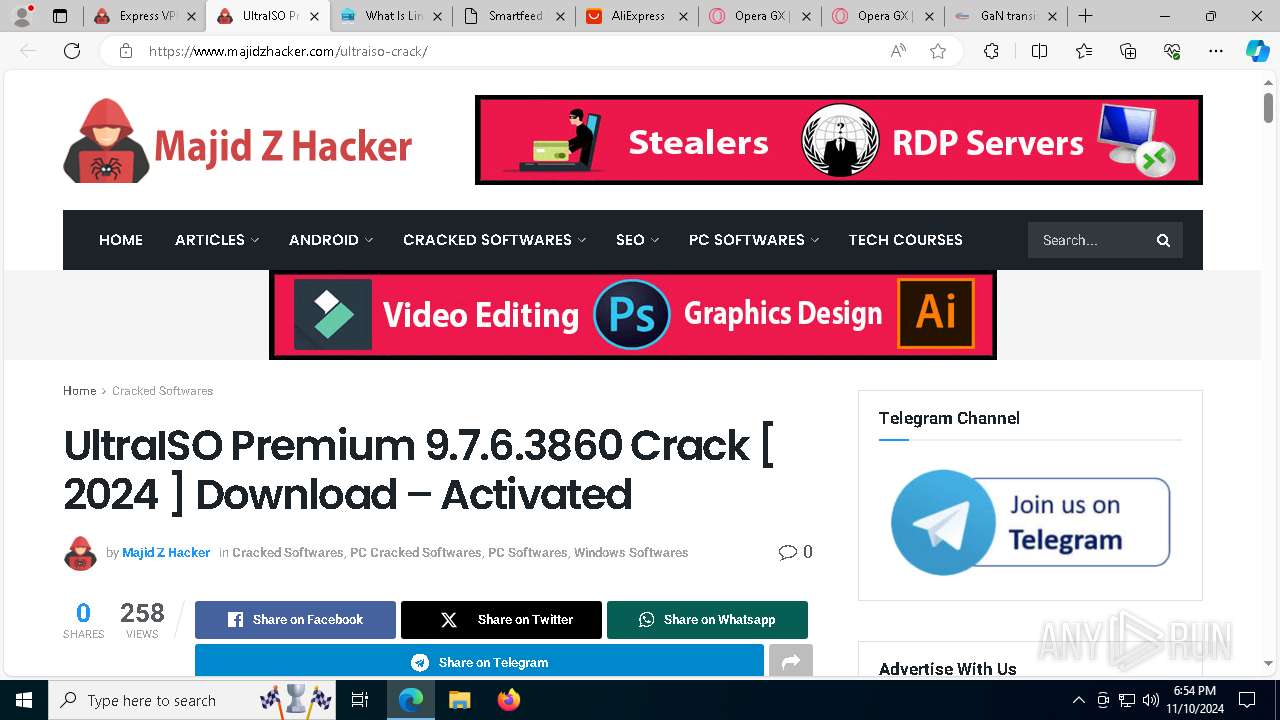Open the volume control in system tray

1151,700
